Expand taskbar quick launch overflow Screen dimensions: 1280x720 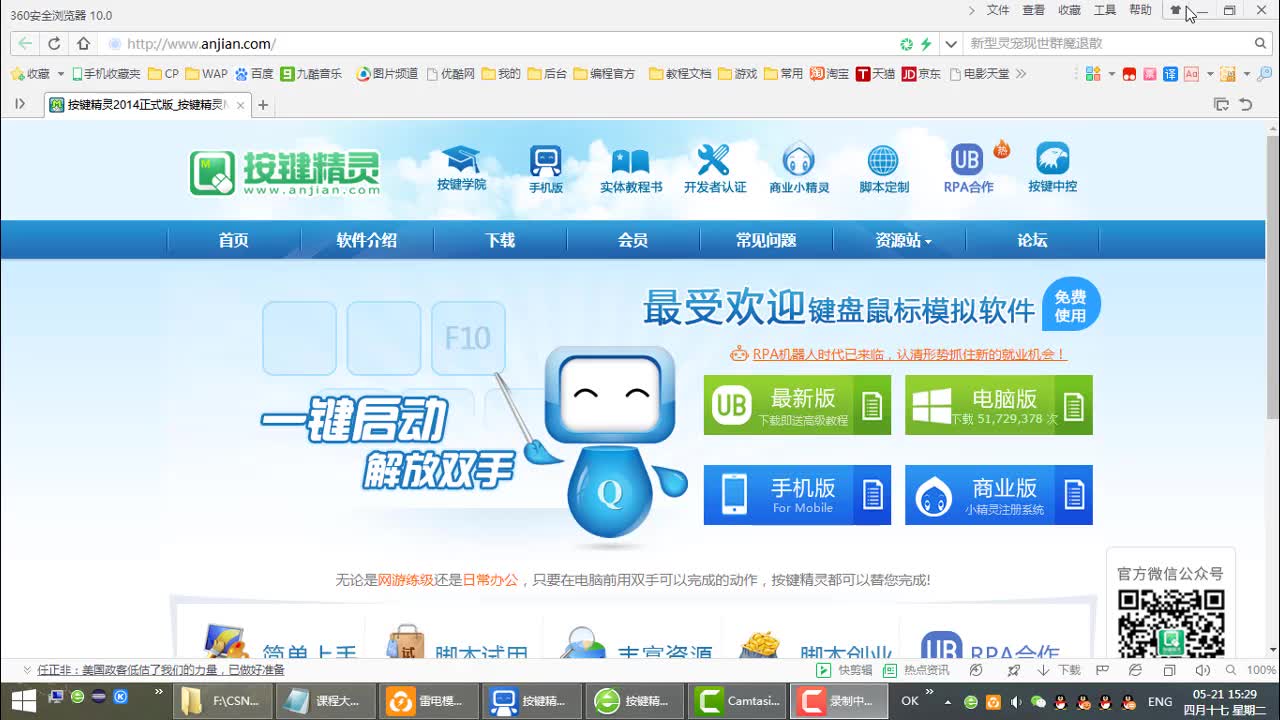tap(159, 692)
